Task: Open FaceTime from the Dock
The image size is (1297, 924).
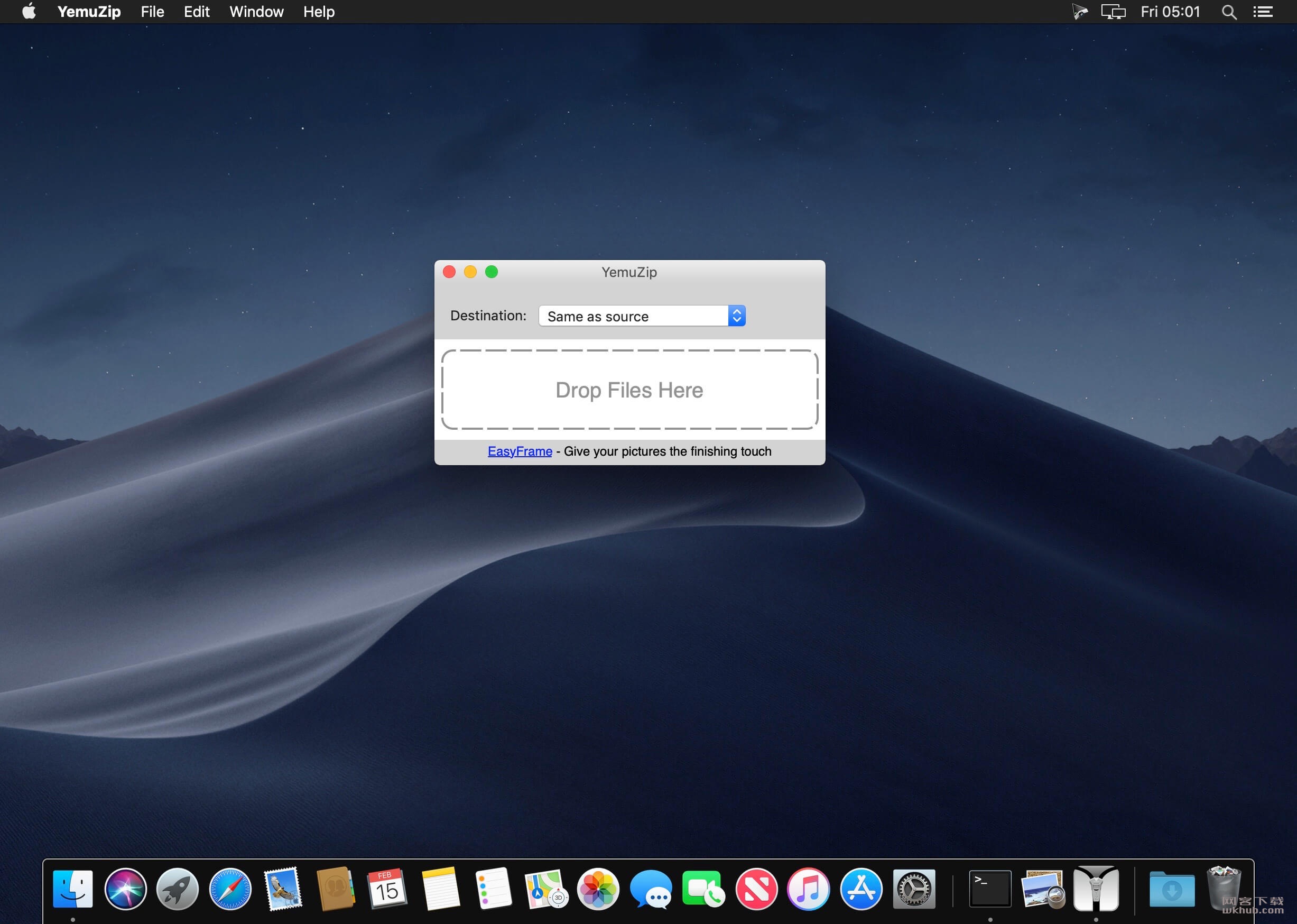Action: pyautogui.click(x=703, y=889)
